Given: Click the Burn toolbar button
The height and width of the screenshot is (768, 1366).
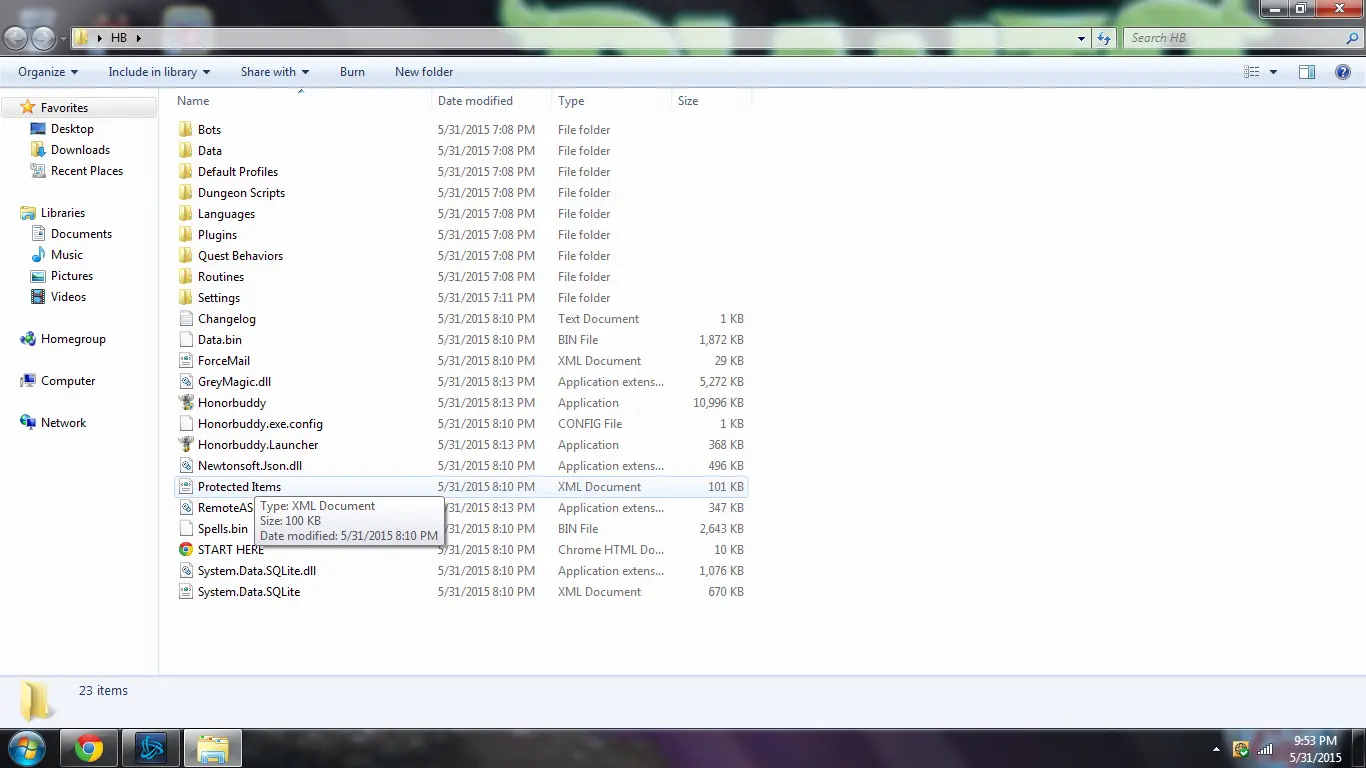Looking at the screenshot, I should click(352, 72).
